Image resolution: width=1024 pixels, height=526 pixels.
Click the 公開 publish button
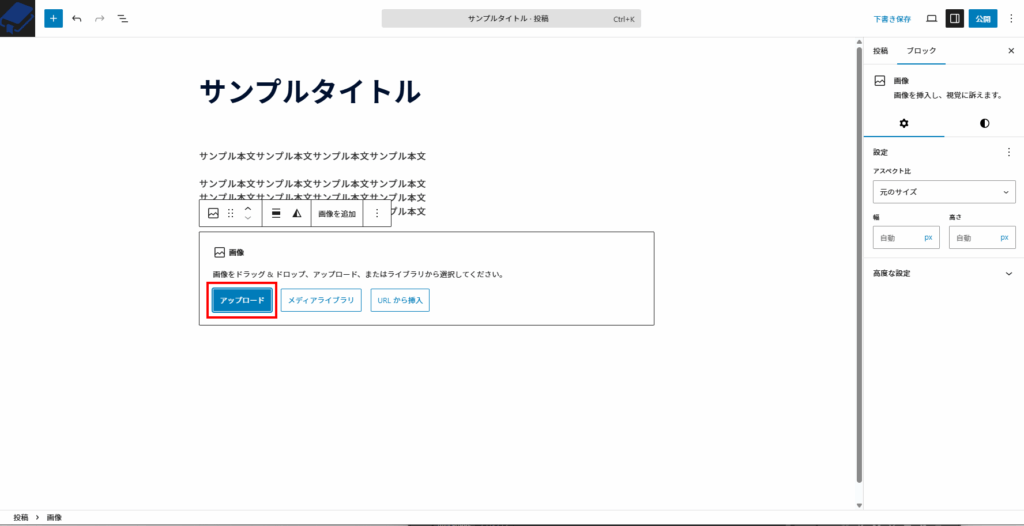tap(983, 18)
